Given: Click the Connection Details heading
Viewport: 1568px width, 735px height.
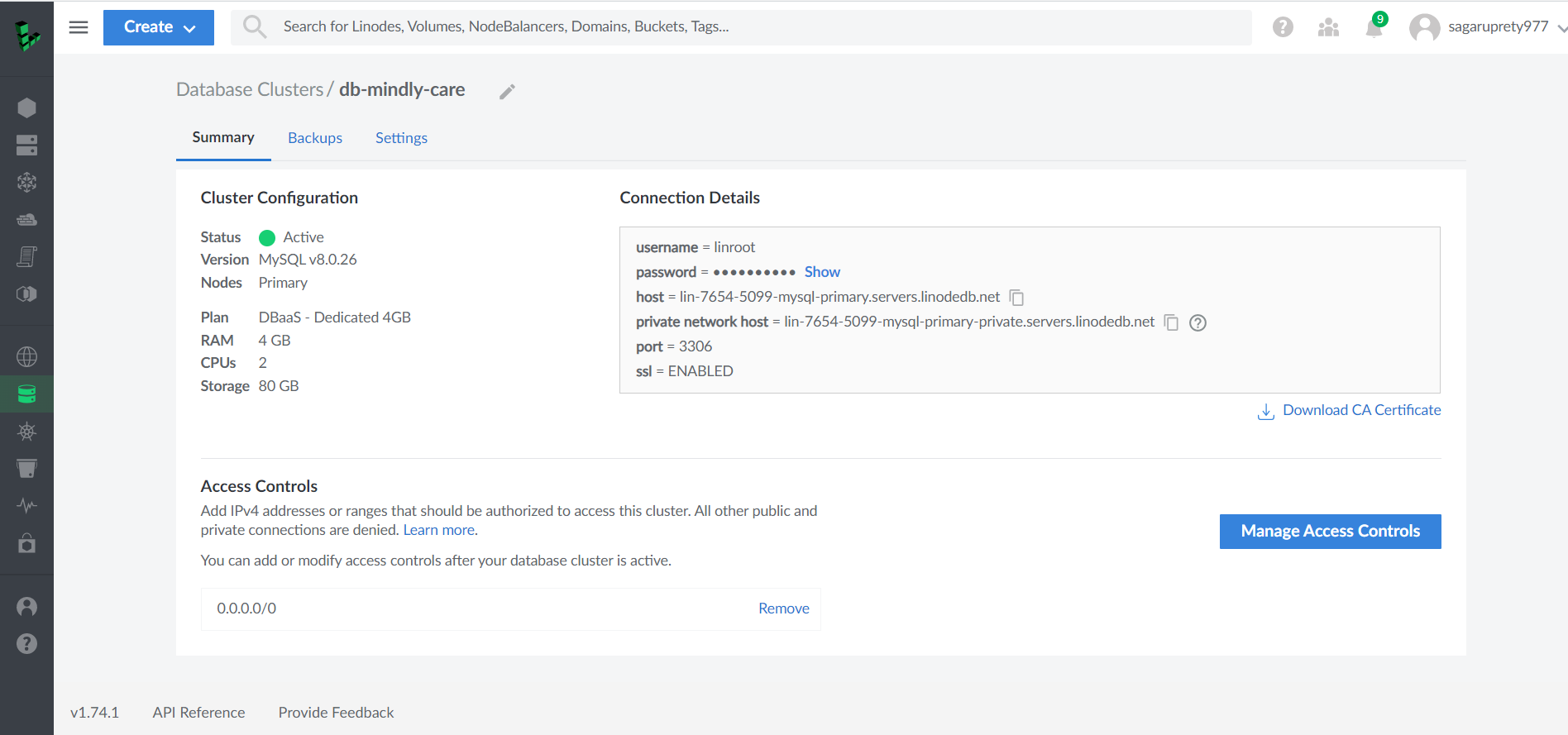Looking at the screenshot, I should point(690,198).
